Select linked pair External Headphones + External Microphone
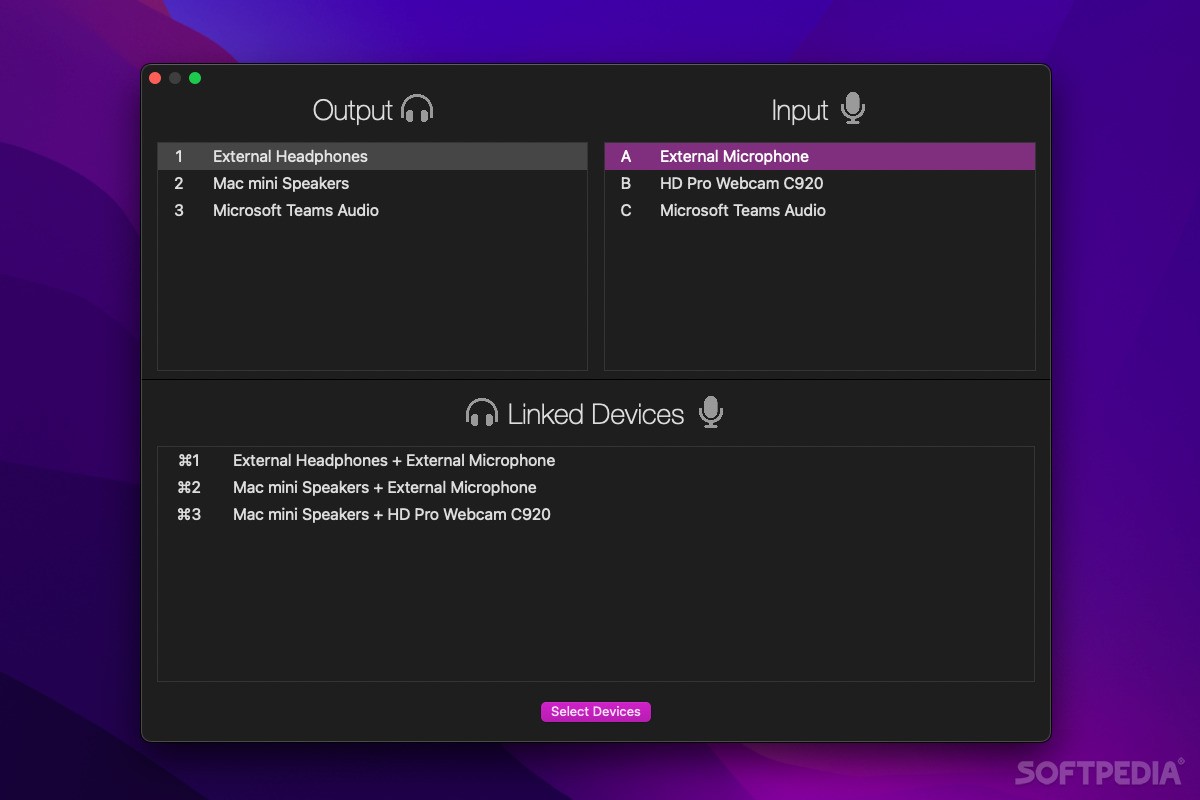This screenshot has width=1200, height=800. (x=596, y=461)
